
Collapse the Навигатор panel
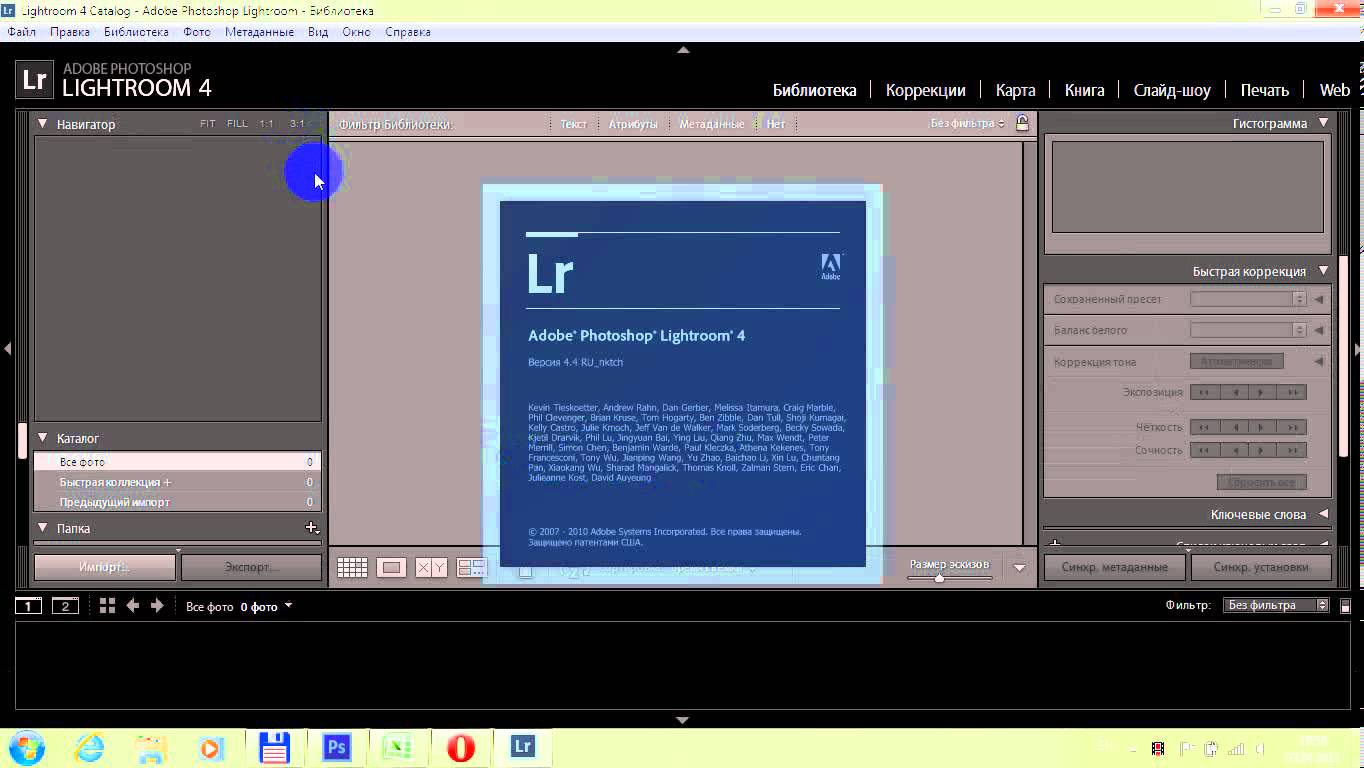(43, 124)
